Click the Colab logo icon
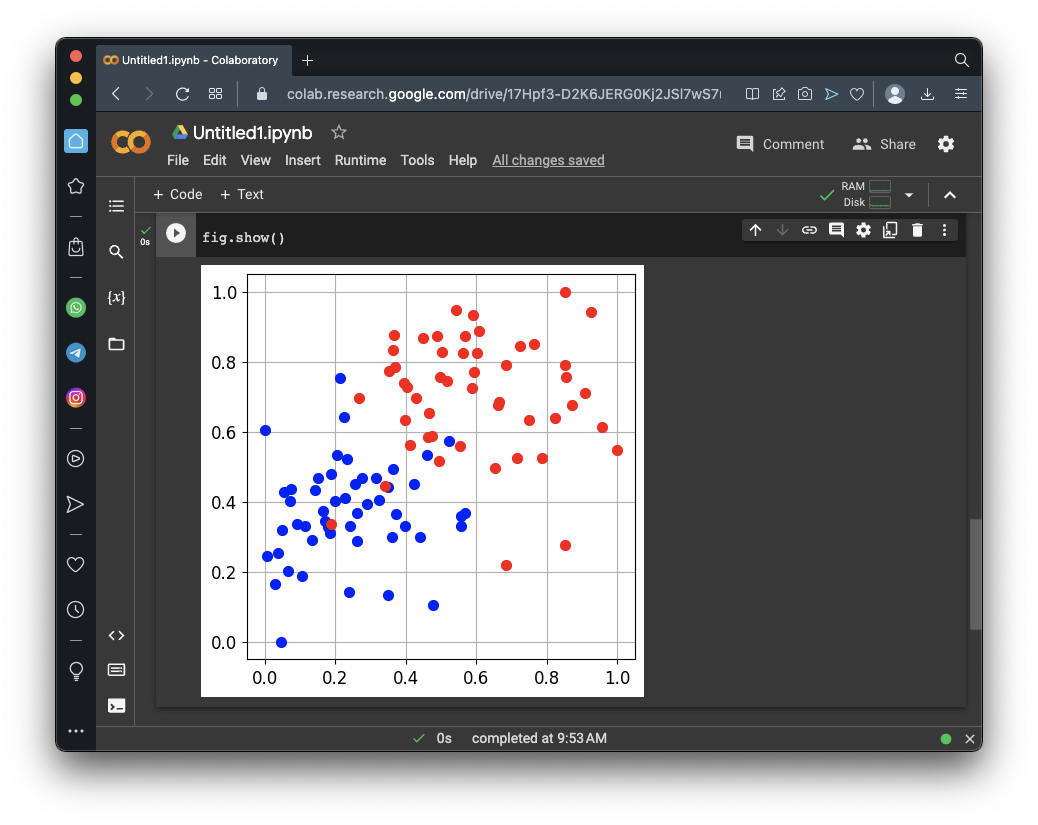 (131, 142)
